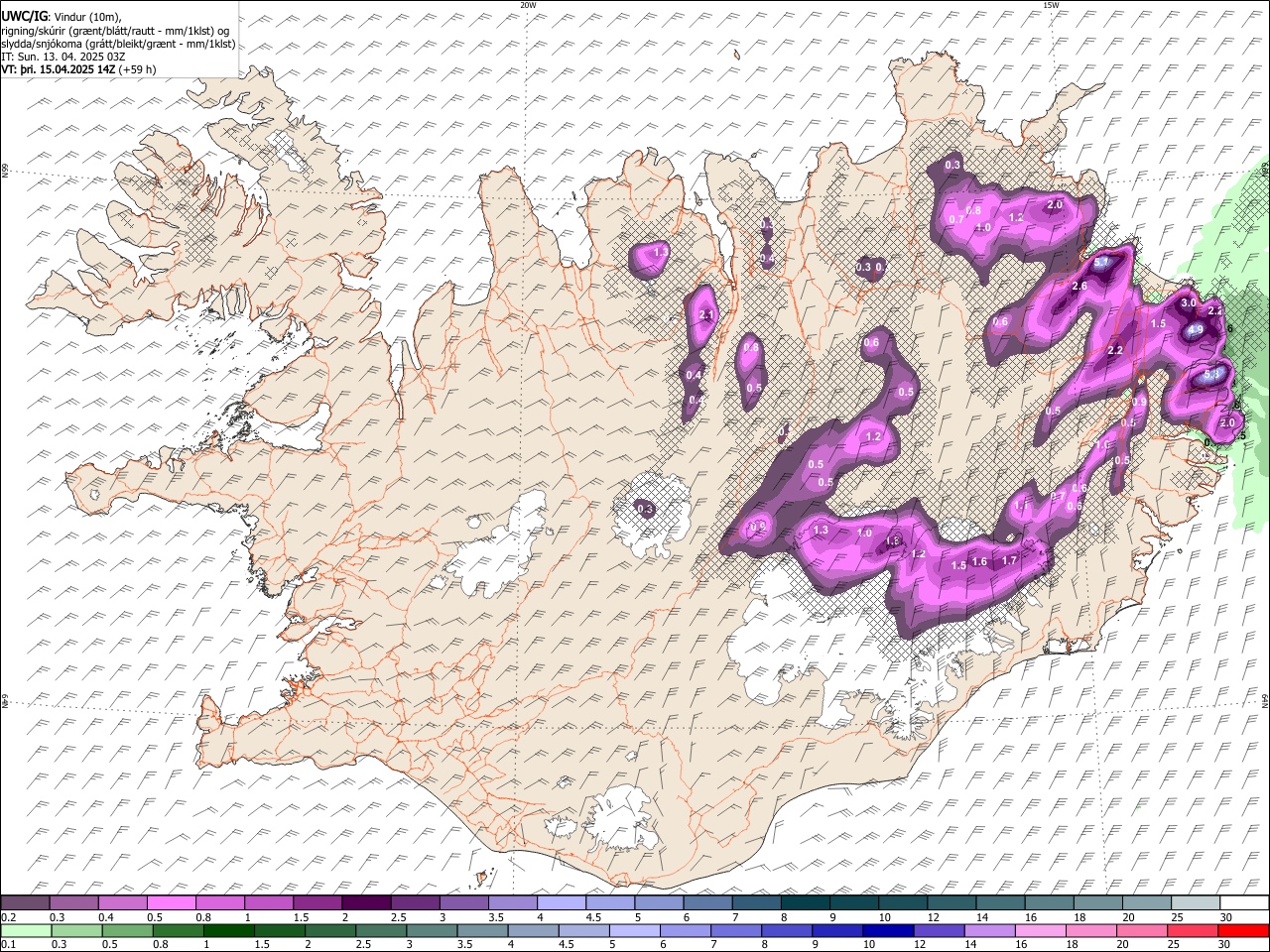The image size is (1270, 952).
Task: Click the '15W' longitude label
Action: pos(1051,5)
